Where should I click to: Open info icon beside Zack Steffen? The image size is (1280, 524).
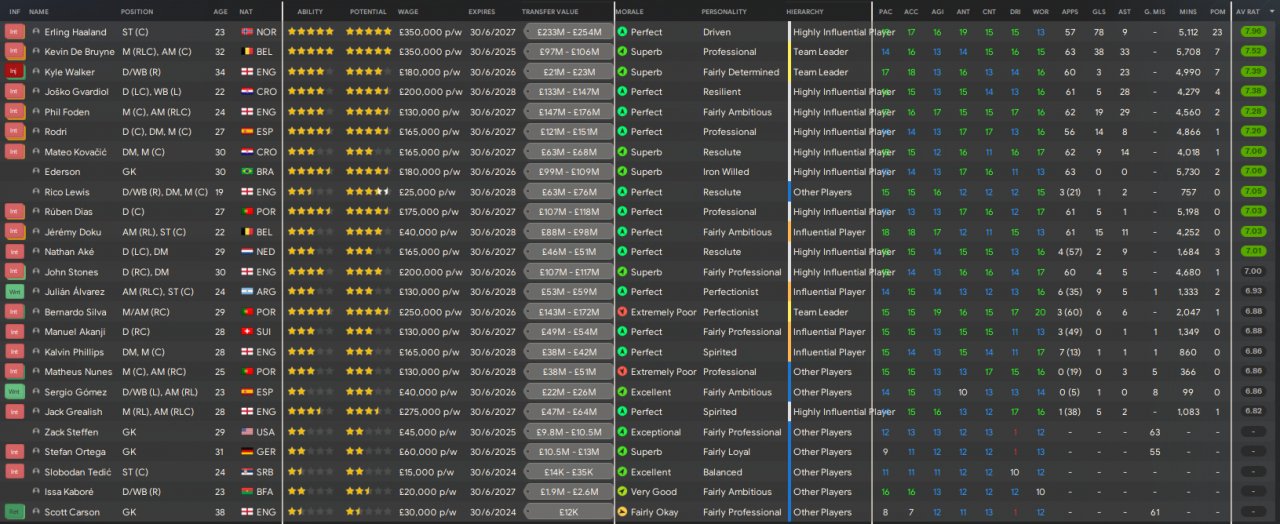36,432
